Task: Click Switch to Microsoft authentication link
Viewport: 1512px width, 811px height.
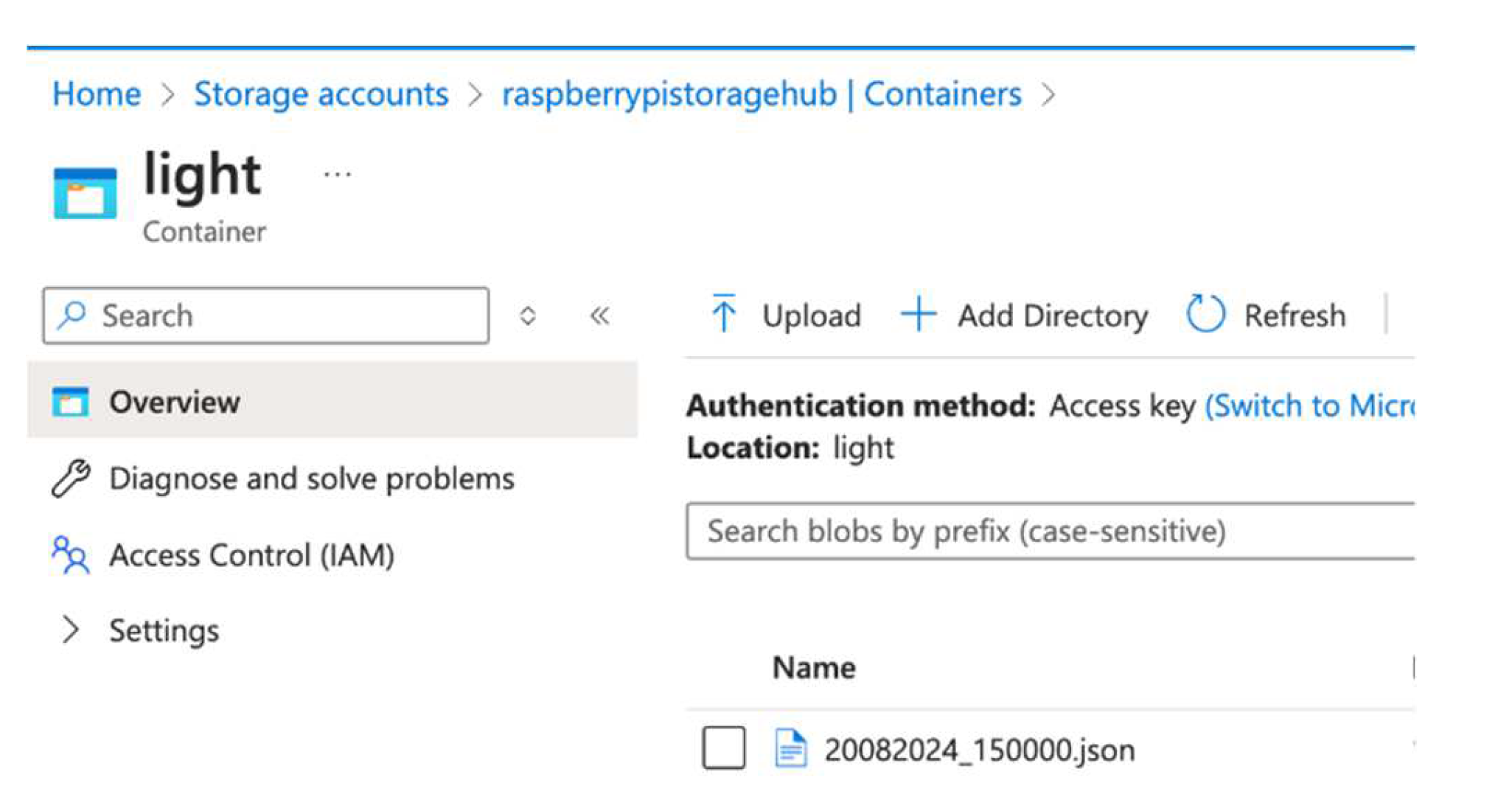Action: 1309,406
